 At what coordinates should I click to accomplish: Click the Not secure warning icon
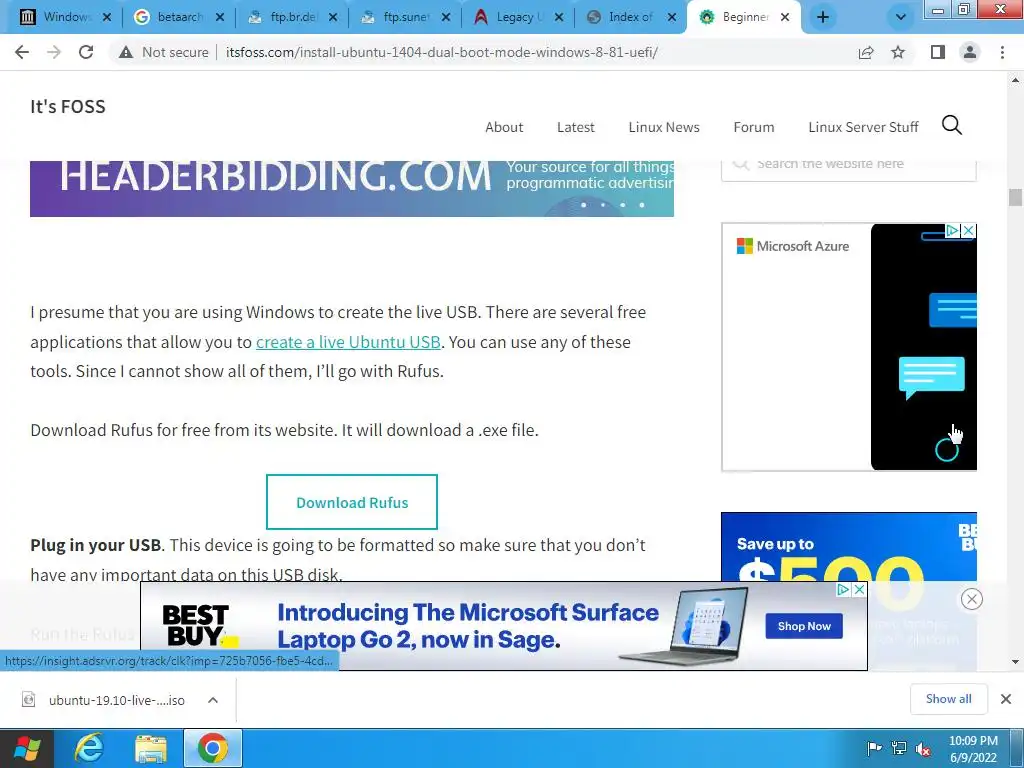(x=126, y=52)
